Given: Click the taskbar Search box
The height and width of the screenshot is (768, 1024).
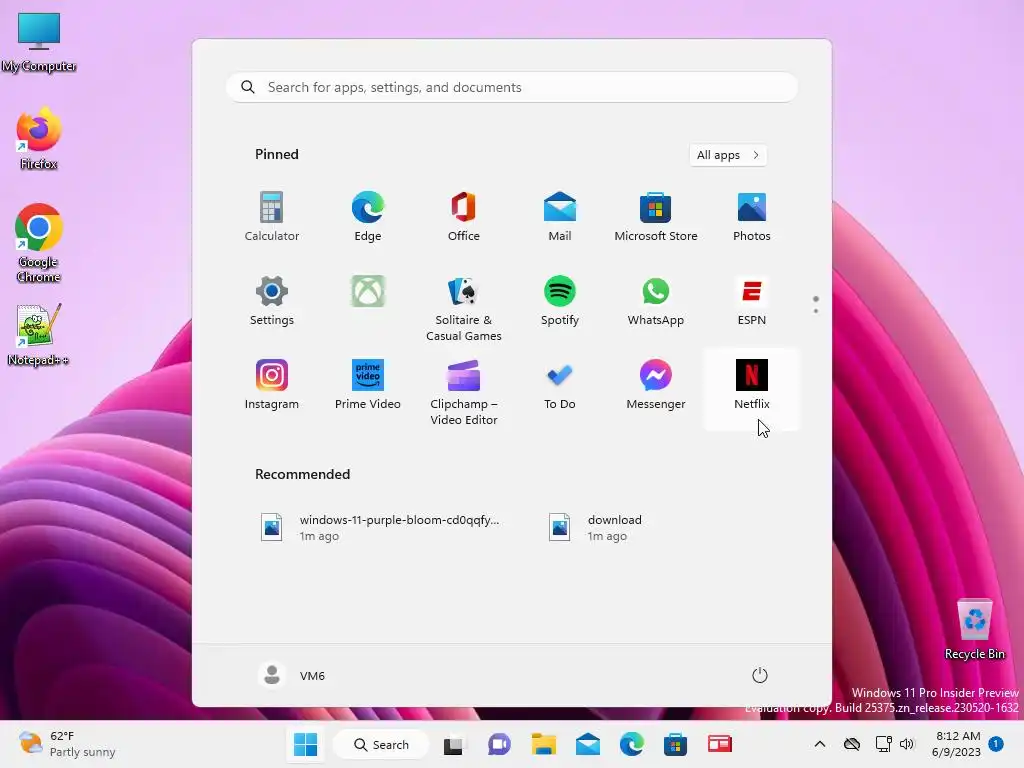Looking at the screenshot, I should [381, 744].
